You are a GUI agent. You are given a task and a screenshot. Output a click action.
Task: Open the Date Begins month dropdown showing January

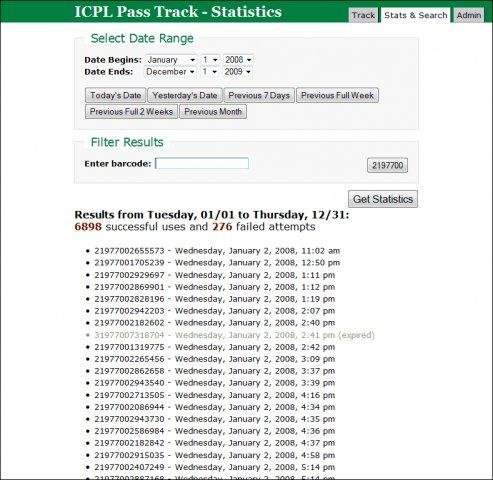[x=171, y=60]
